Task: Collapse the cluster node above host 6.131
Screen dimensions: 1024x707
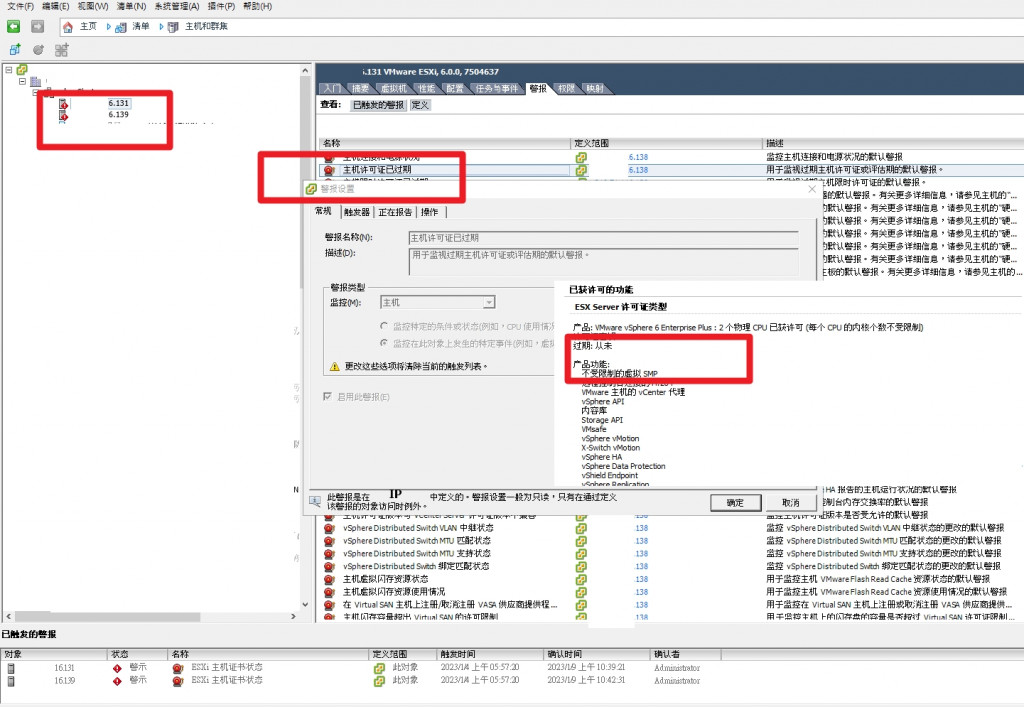Action: (x=35, y=93)
